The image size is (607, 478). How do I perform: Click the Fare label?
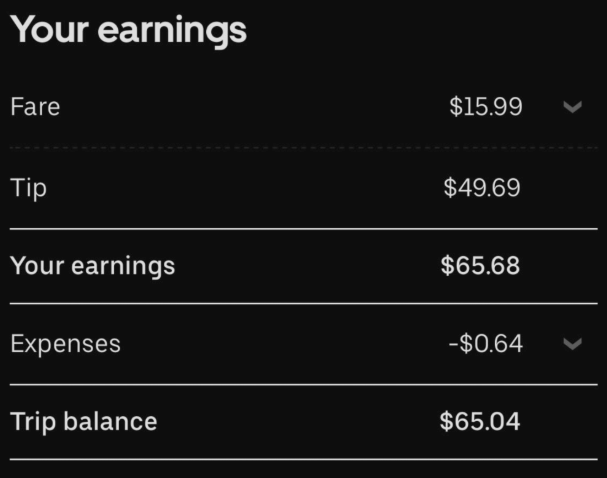(x=35, y=107)
